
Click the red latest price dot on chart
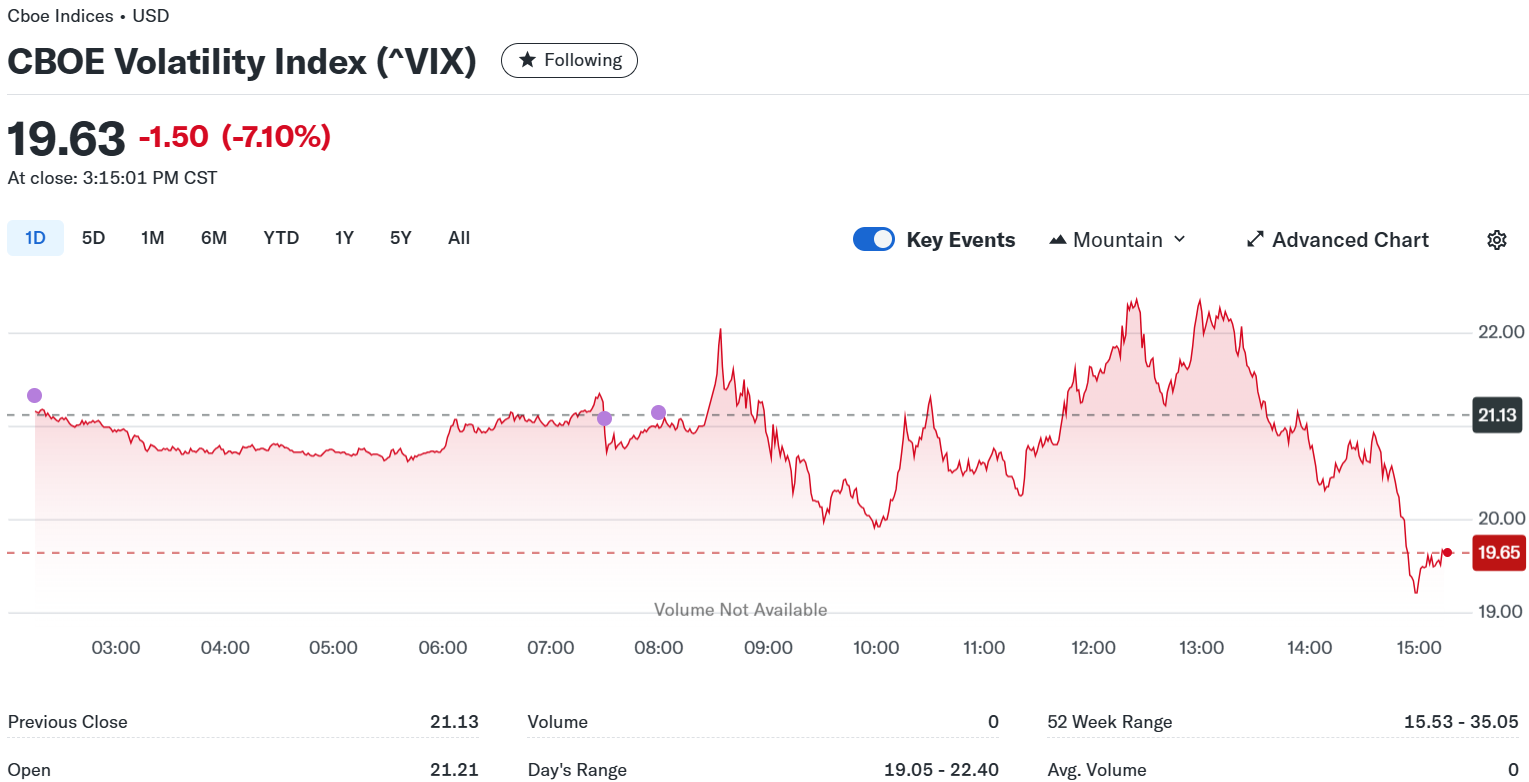point(1447,552)
